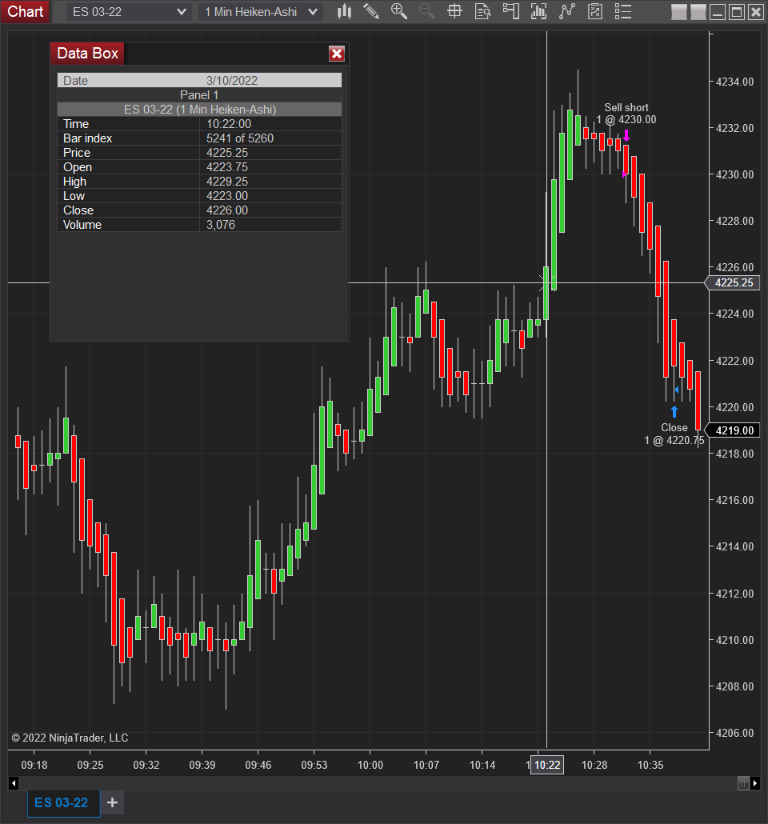Image resolution: width=768 pixels, height=824 pixels.
Task: Select the Cross Hair cursor icon
Action: pyautogui.click(x=455, y=12)
